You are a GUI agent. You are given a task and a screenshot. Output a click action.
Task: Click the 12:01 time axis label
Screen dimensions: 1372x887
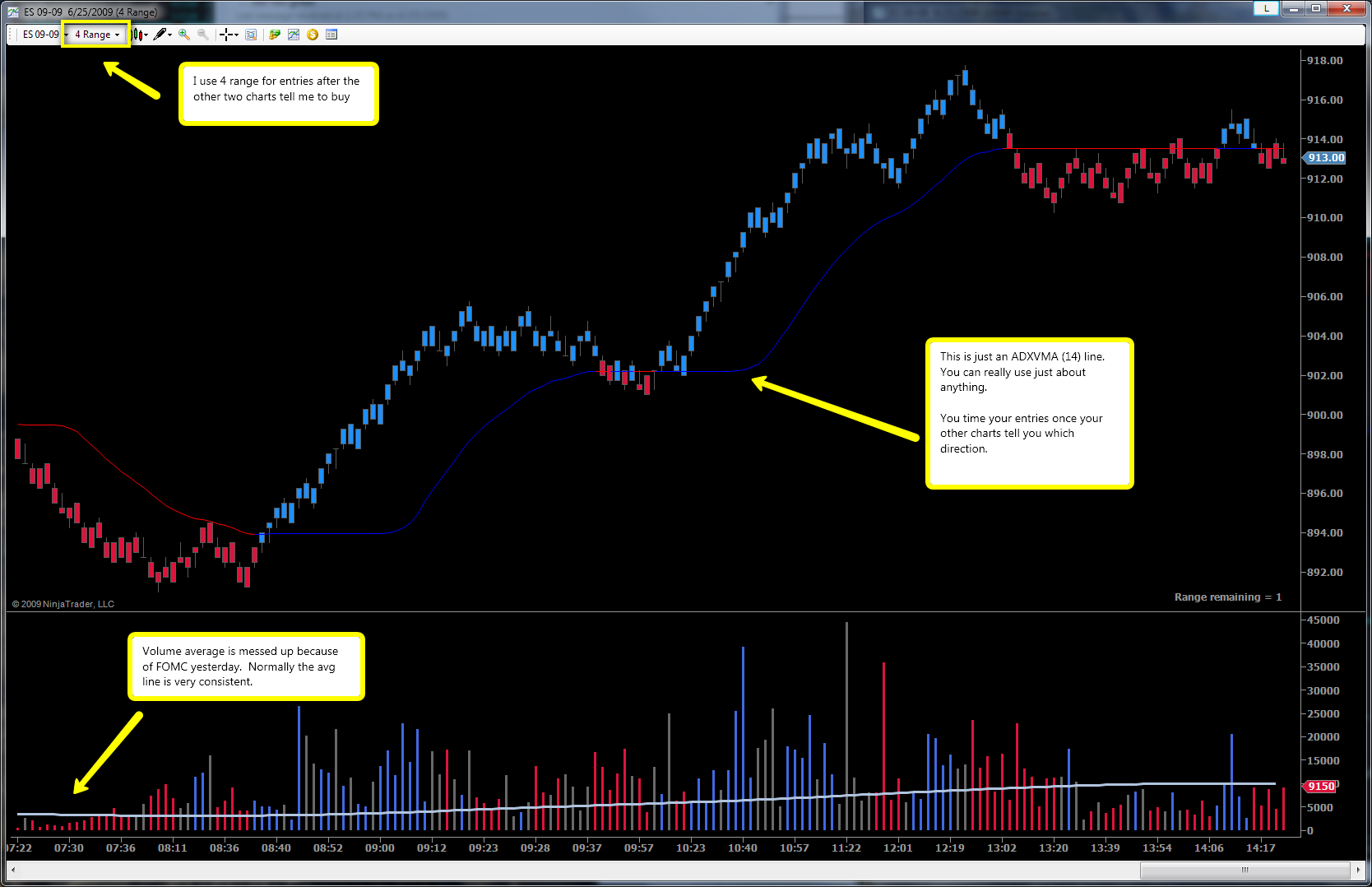(x=898, y=848)
